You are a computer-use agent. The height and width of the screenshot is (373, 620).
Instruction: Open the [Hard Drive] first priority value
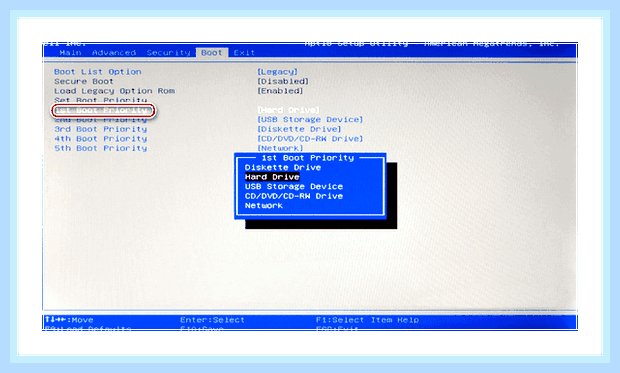point(288,110)
